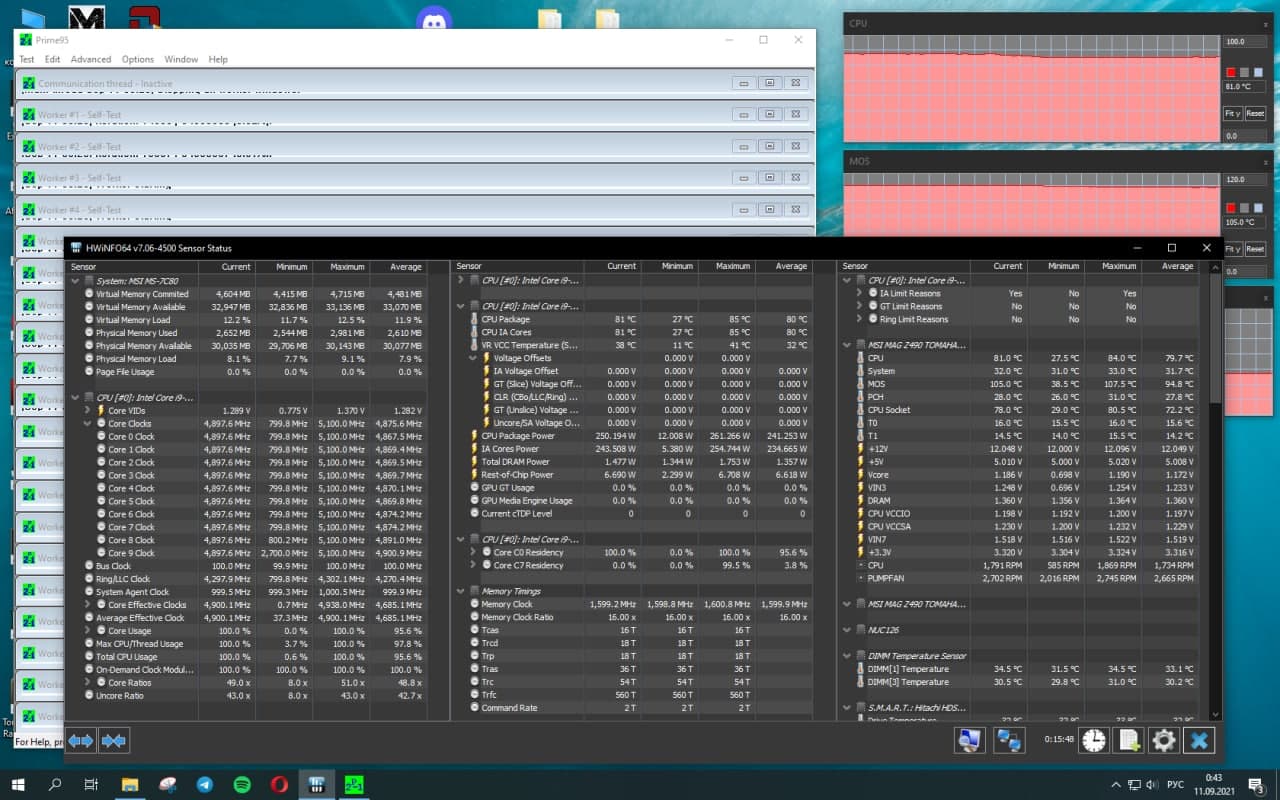
Task: Expand IA Limit Reasons
Action: pyautogui.click(x=860, y=294)
